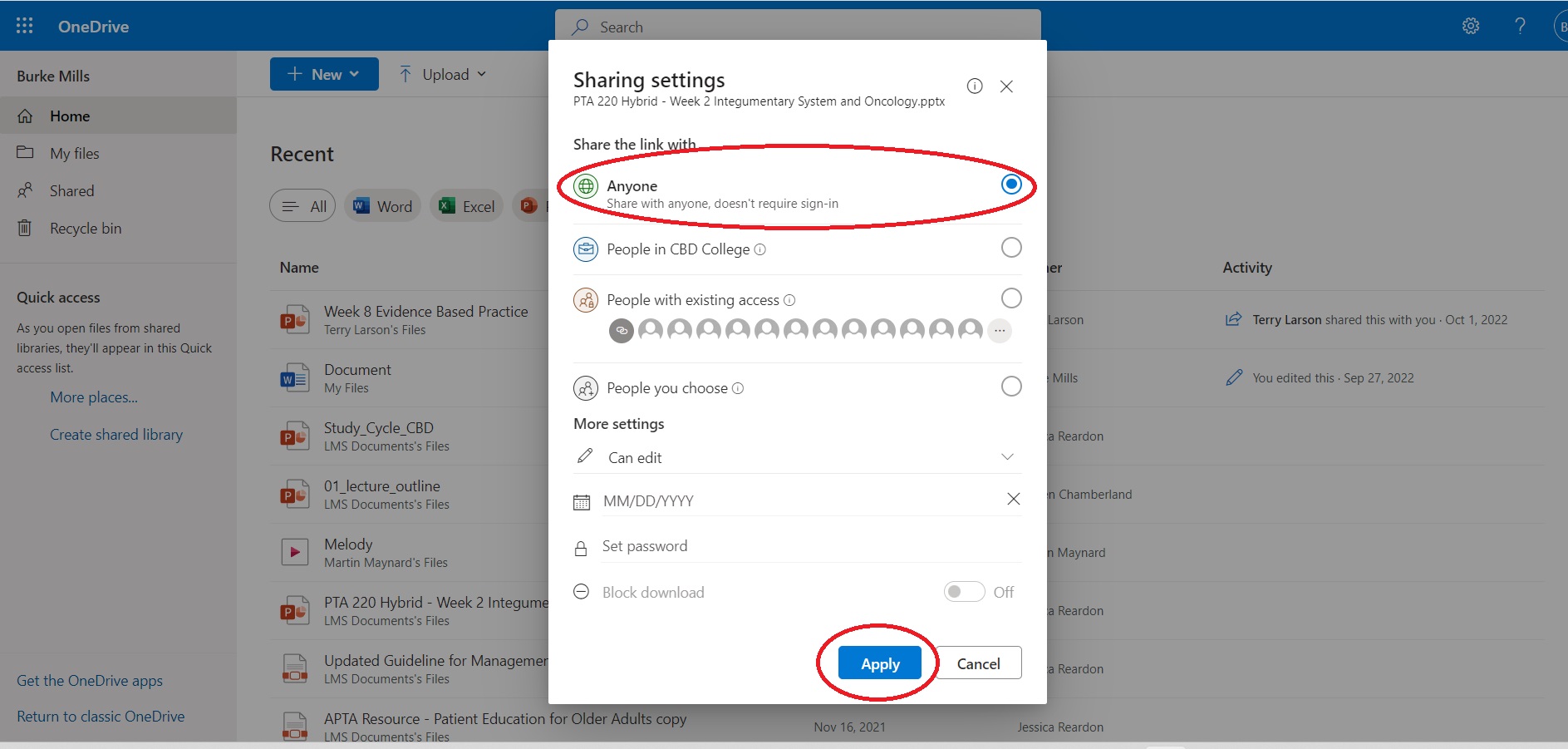Screen dimensions: 1568x749
Task: Open the app launcher waffle icon
Action: 25,26
